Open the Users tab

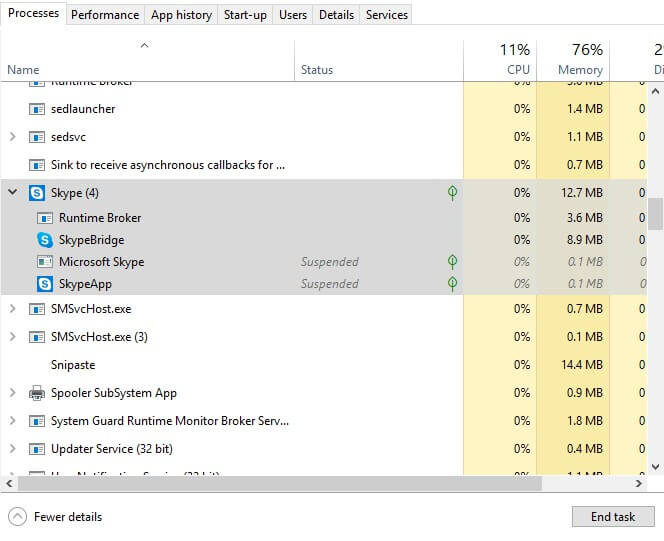(x=293, y=15)
